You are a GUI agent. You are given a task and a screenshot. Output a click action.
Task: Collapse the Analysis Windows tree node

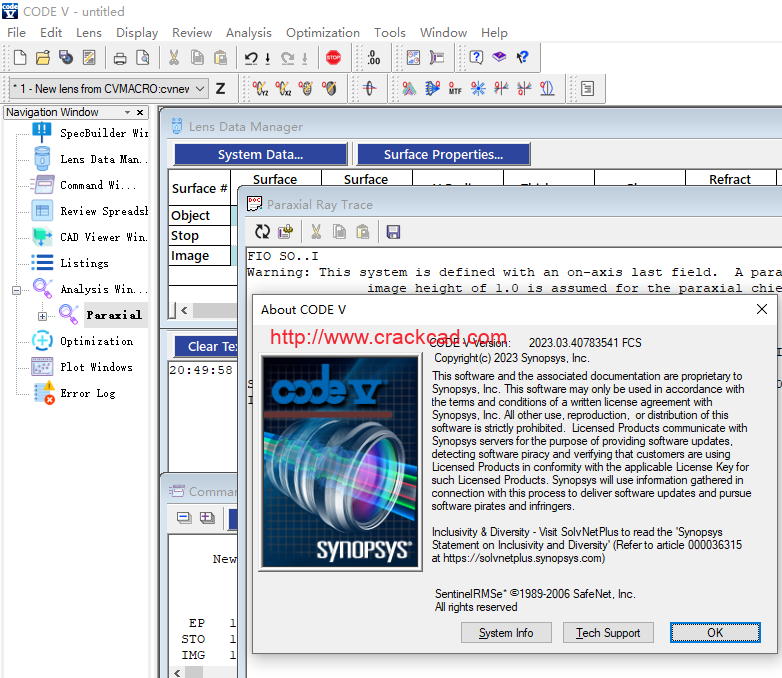(x=16, y=290)
